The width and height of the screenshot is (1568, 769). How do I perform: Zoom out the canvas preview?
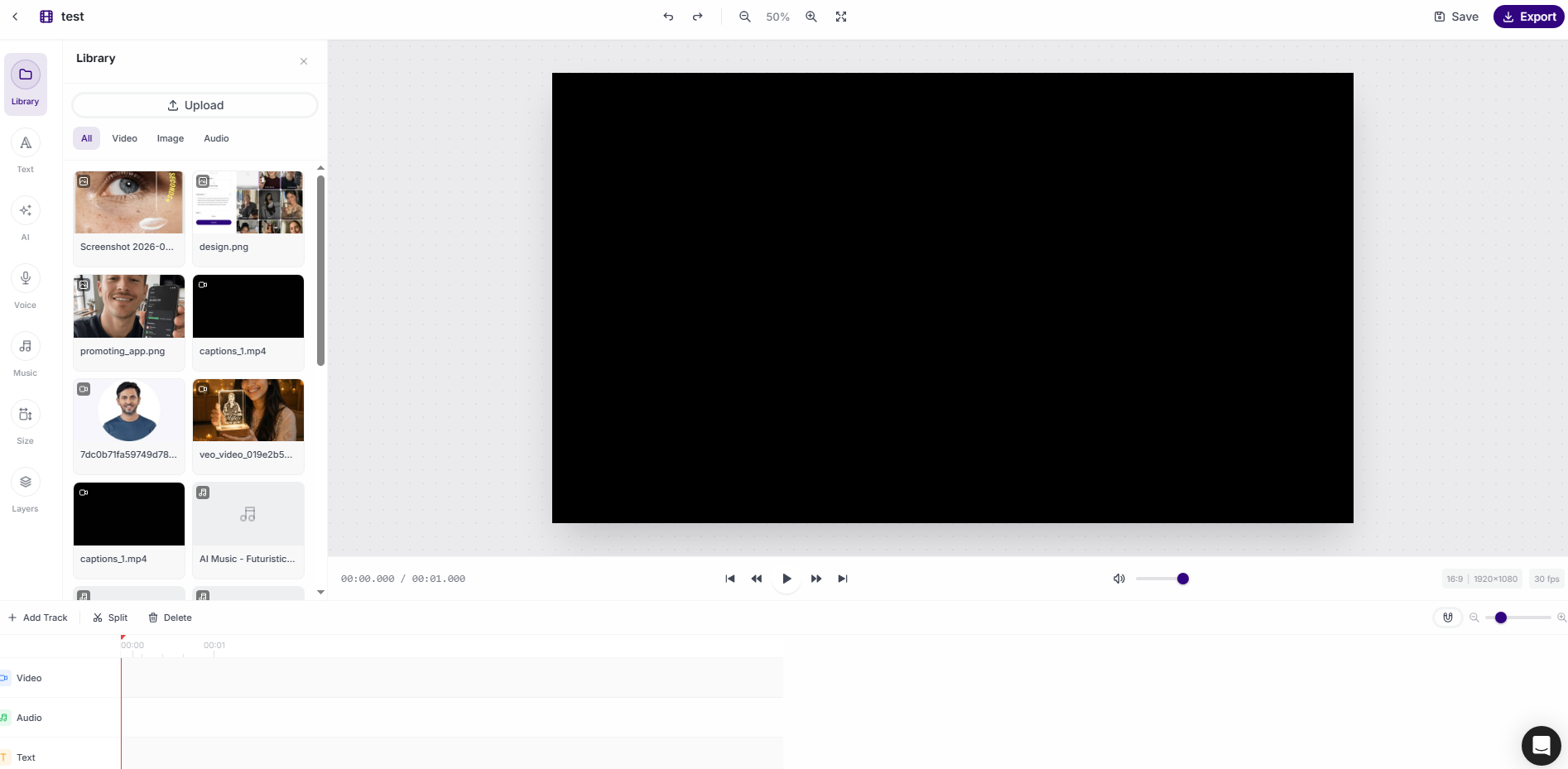tap(745, 17)
